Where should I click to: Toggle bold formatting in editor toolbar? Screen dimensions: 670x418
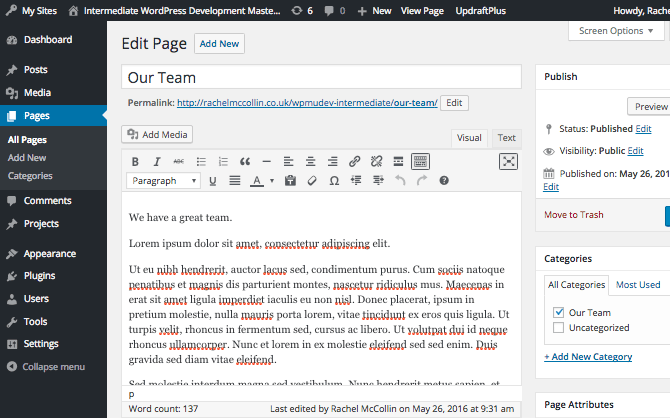(x=135, y=161)
